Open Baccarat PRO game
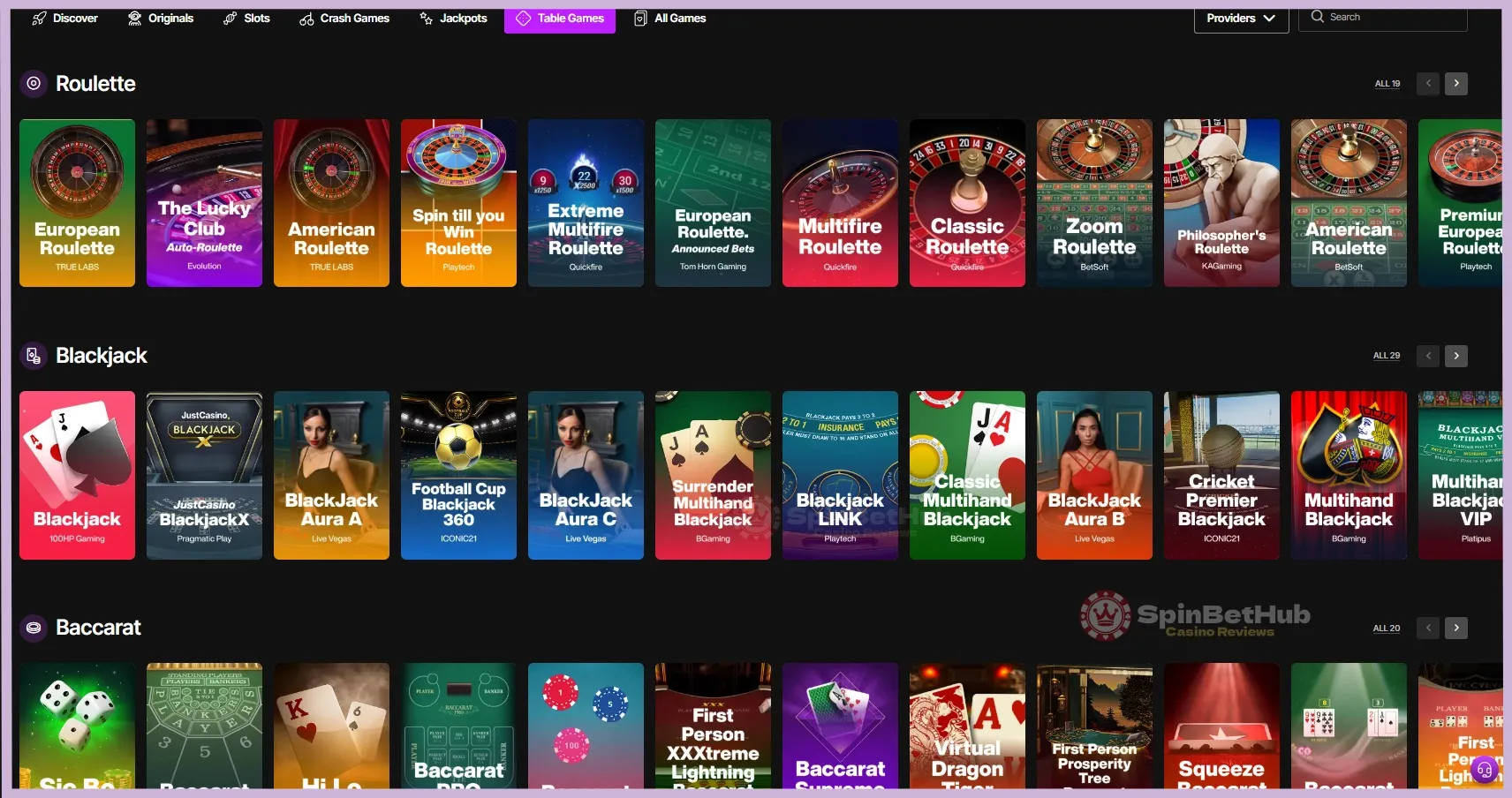The width and height of the screenshot is (1512, 798). point(458,726)
